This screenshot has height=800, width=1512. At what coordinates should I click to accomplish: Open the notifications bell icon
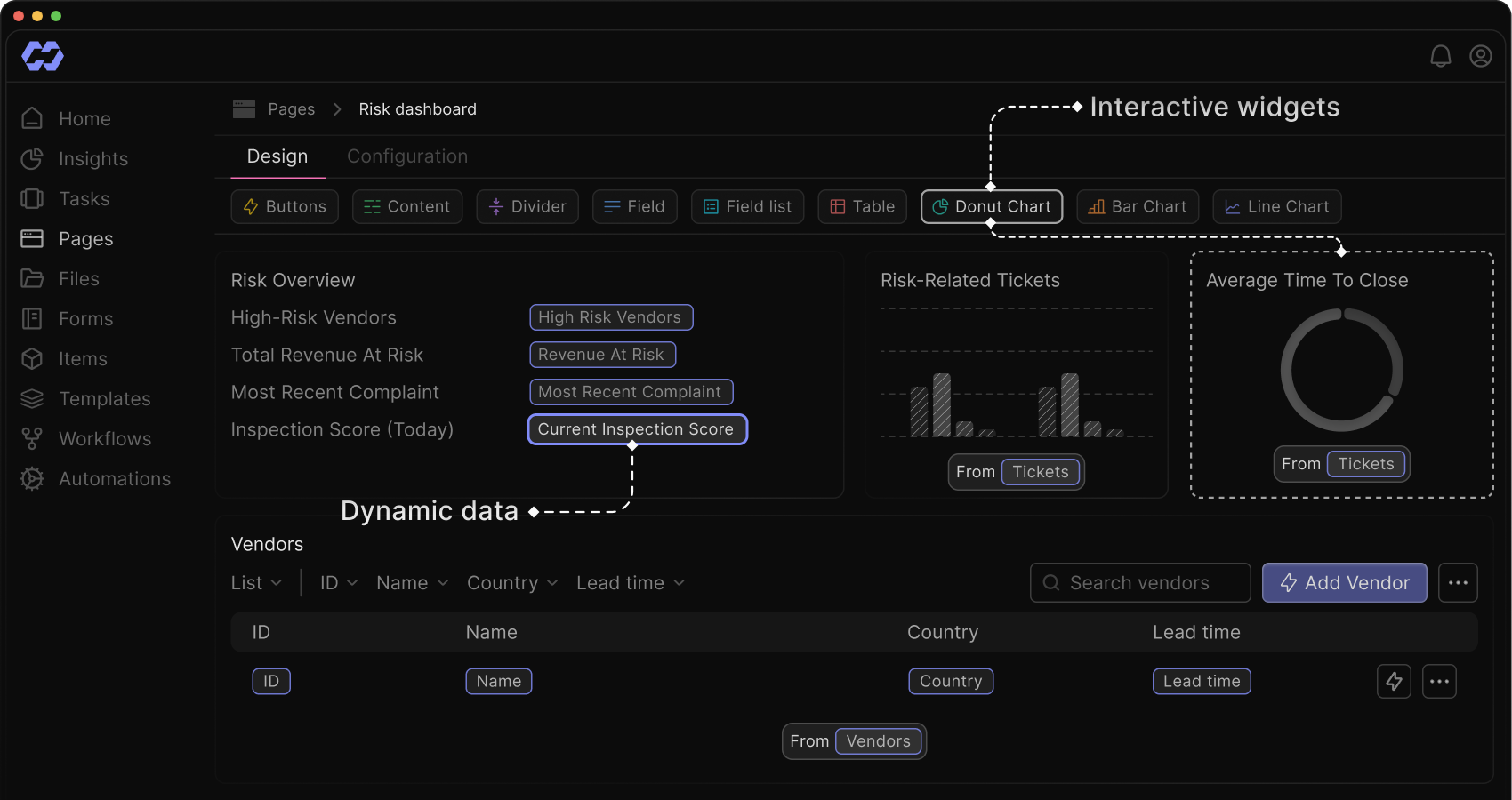tap(1440, 56)
